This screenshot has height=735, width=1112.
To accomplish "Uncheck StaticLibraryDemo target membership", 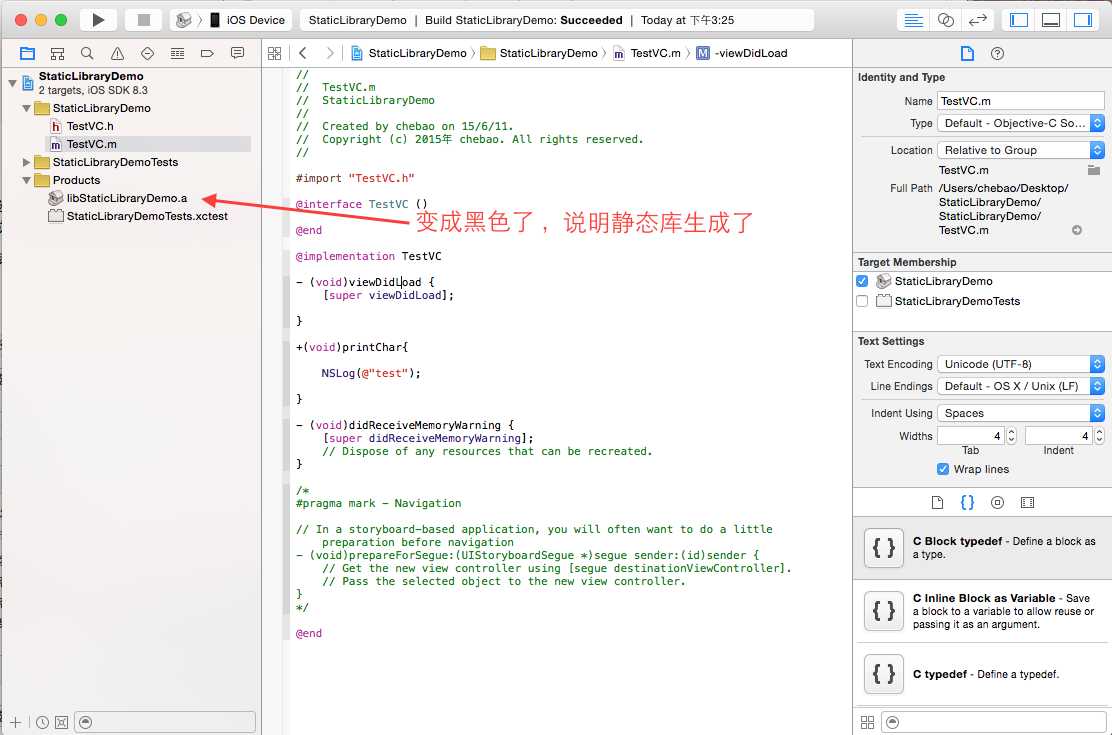I will (x=862, y=282).
